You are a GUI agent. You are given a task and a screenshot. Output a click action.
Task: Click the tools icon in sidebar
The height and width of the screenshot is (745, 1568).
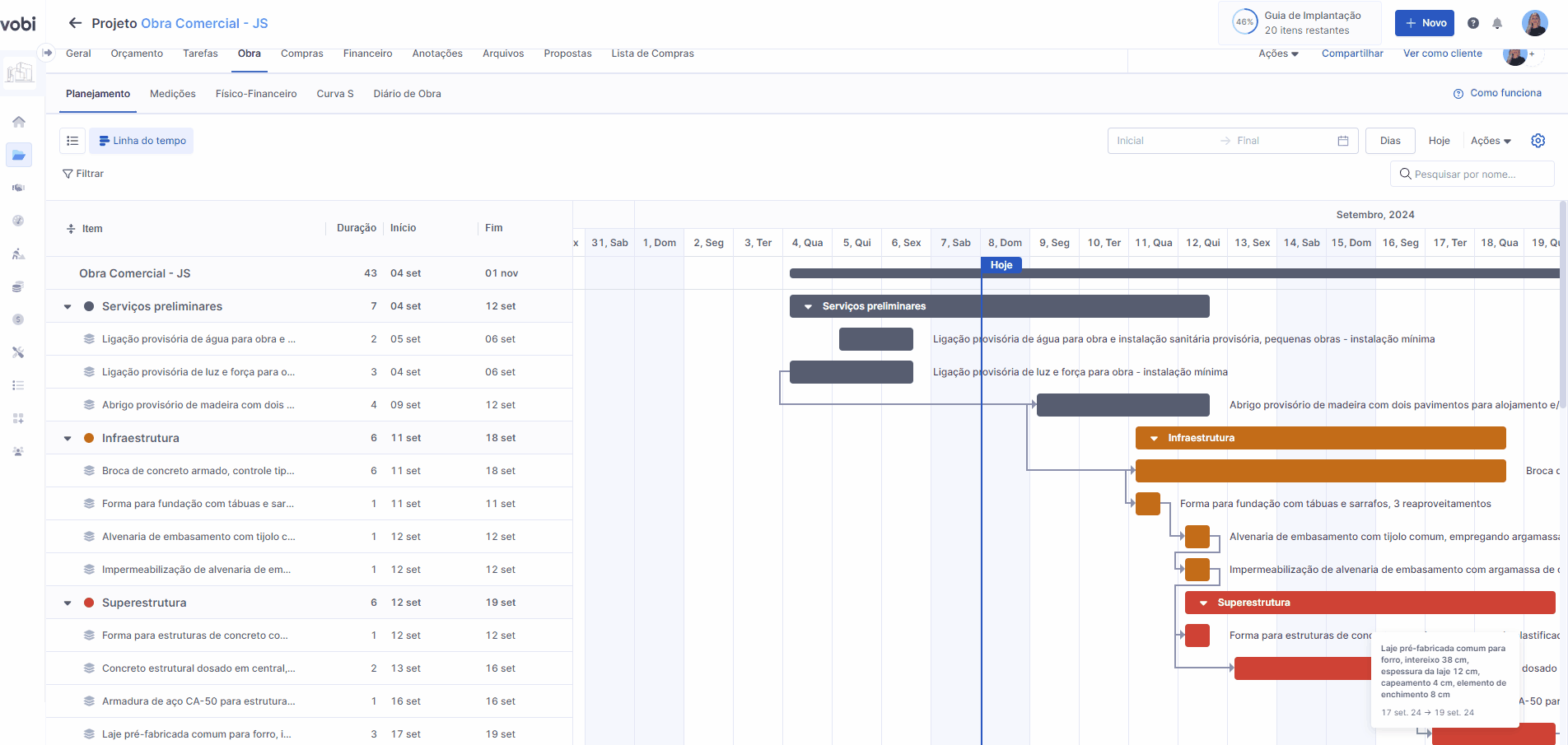19,352
